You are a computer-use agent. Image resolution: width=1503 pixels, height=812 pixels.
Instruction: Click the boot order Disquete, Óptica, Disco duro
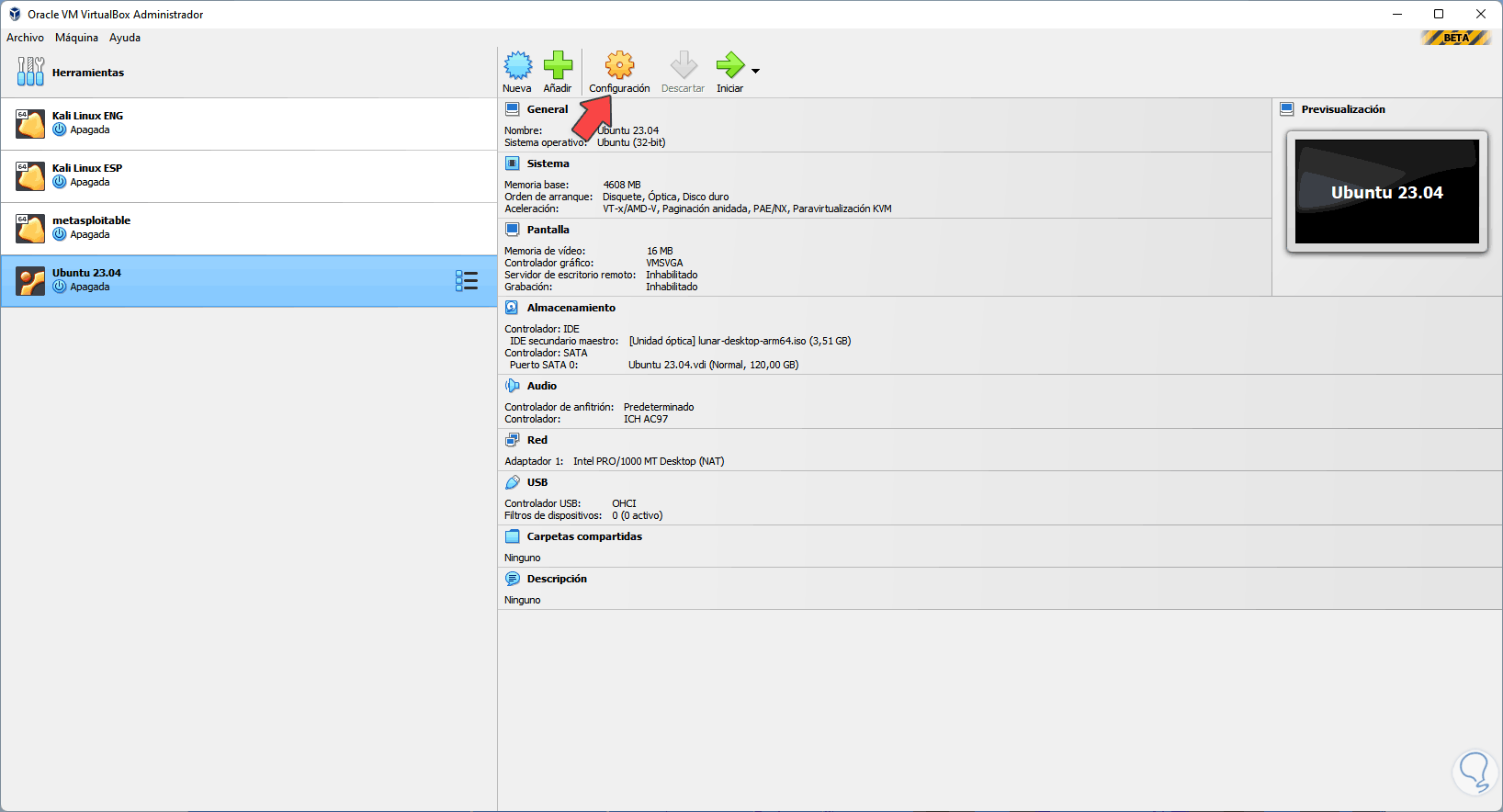666,197
